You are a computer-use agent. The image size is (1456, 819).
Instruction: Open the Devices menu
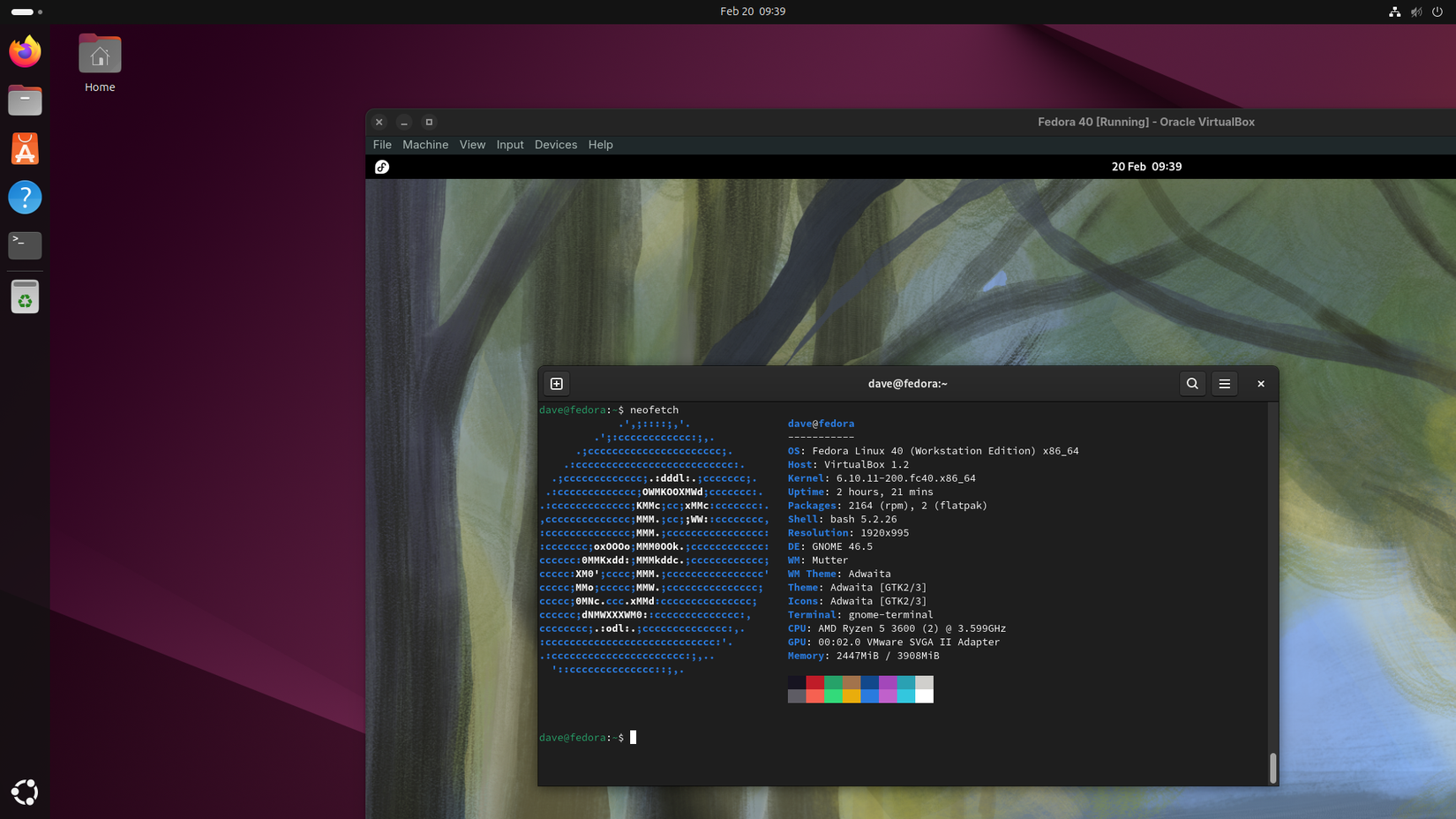click(x=555, y=144)
